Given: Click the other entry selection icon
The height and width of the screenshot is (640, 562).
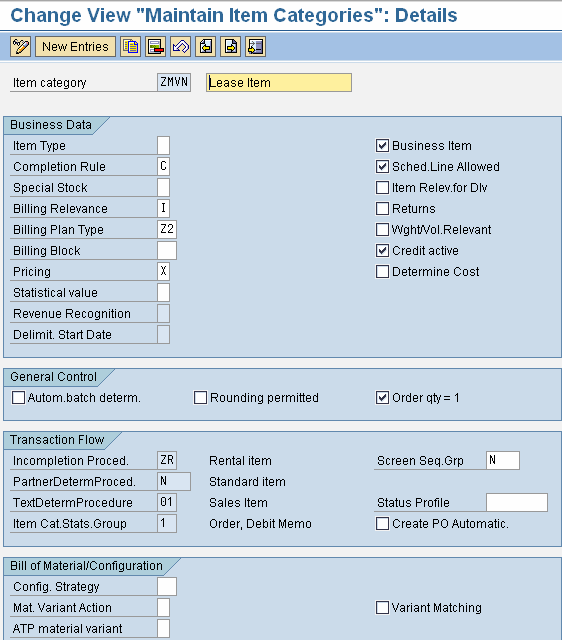Looking at the screenshot, I should 256,47.
